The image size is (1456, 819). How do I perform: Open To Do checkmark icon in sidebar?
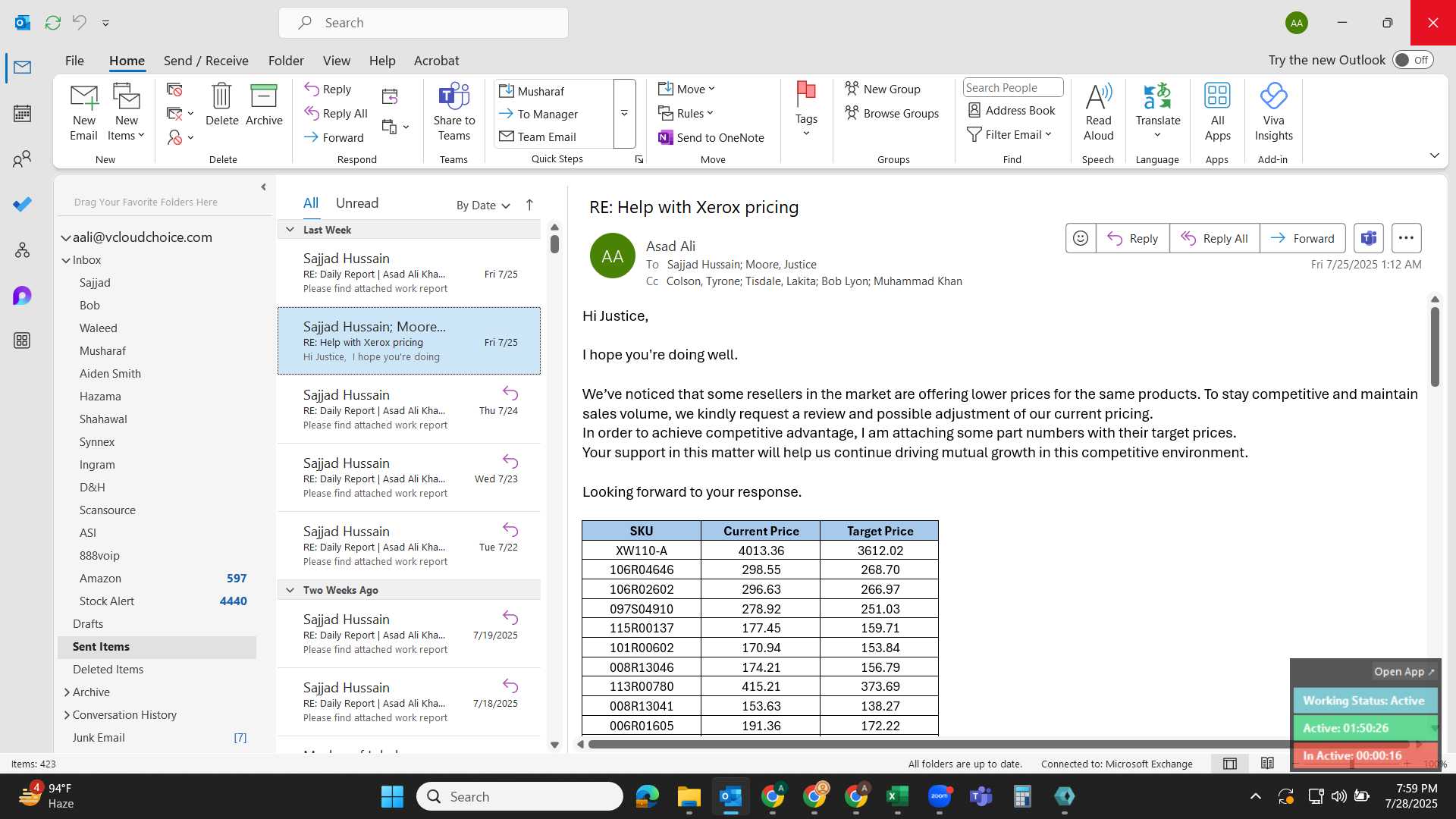tap(22, 205)
